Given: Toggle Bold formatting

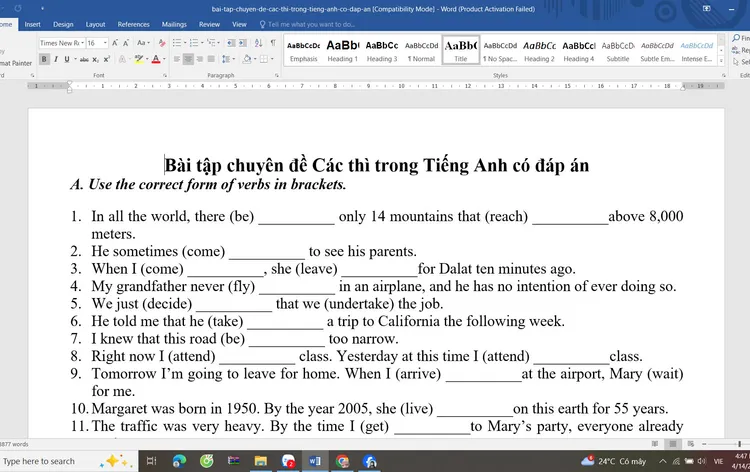Looking at the screenshot, I should pos(44,60).
